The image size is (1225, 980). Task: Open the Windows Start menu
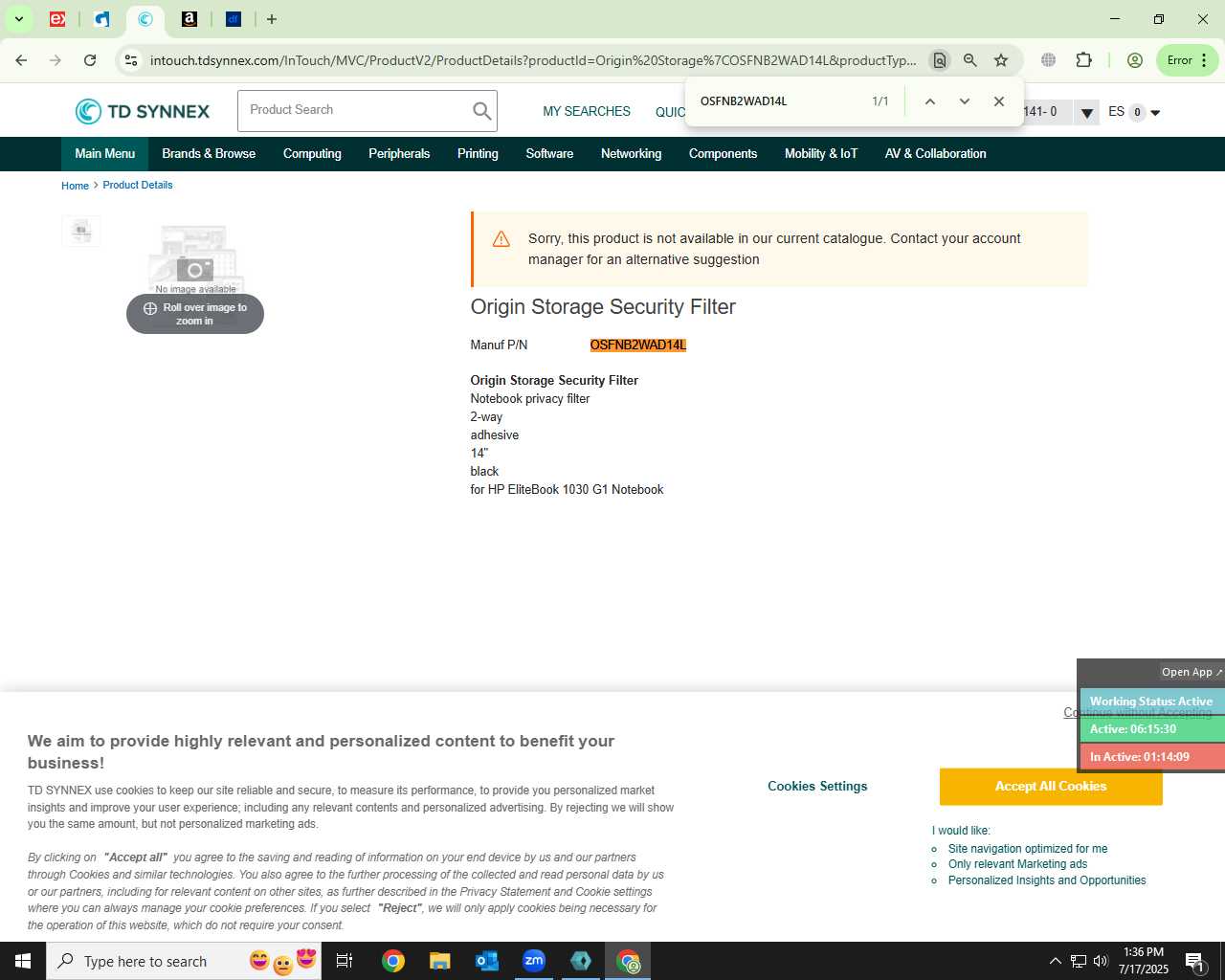point(23,961)
